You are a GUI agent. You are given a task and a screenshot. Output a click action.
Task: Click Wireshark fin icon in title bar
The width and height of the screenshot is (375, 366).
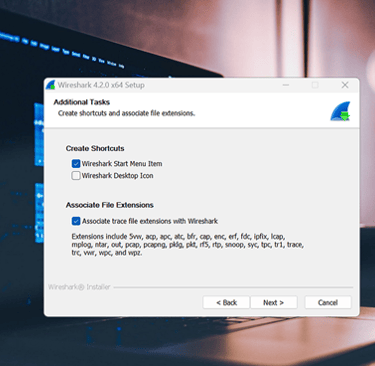point(51,85)
